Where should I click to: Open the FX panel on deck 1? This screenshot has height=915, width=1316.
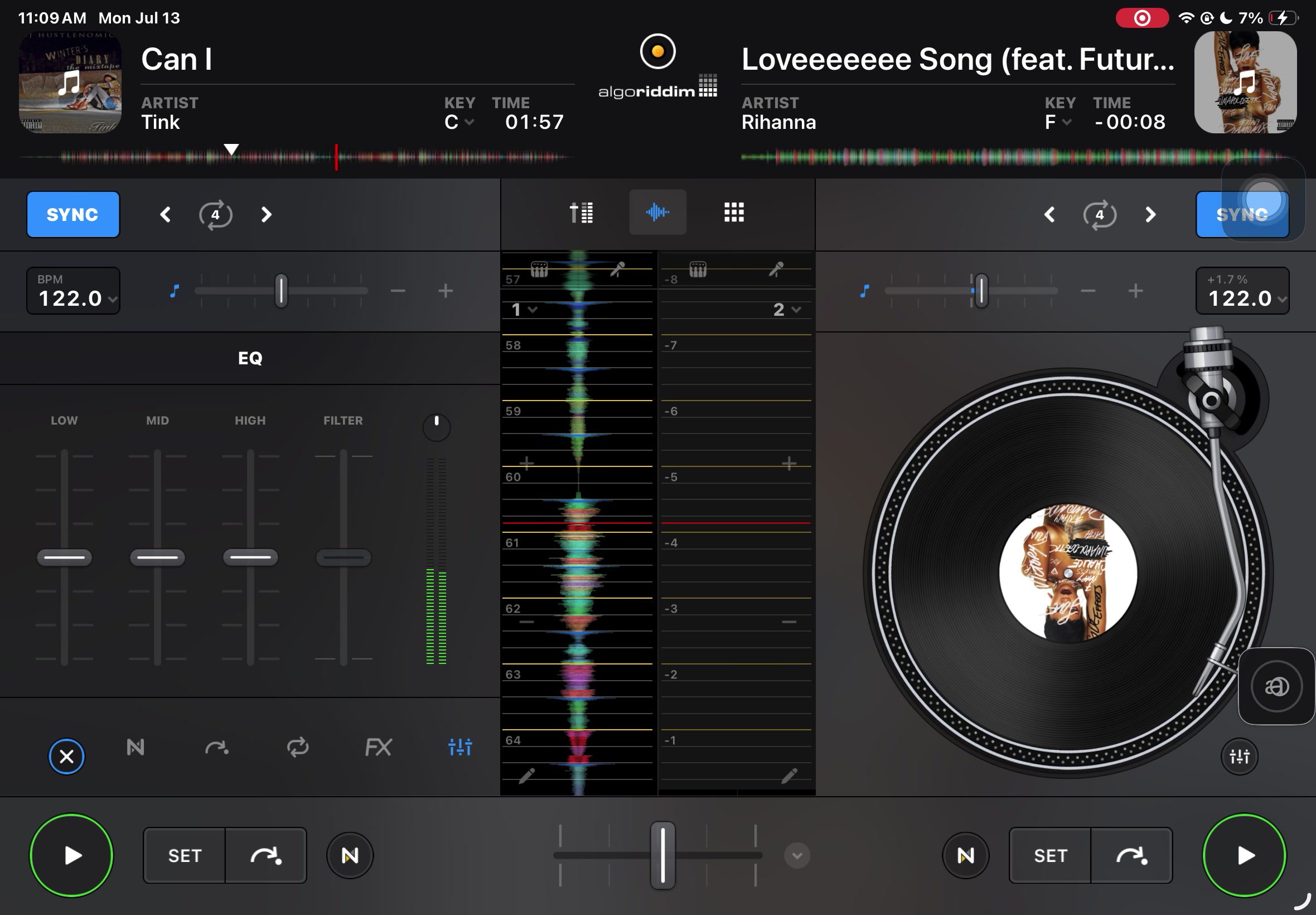click(378, 747)
